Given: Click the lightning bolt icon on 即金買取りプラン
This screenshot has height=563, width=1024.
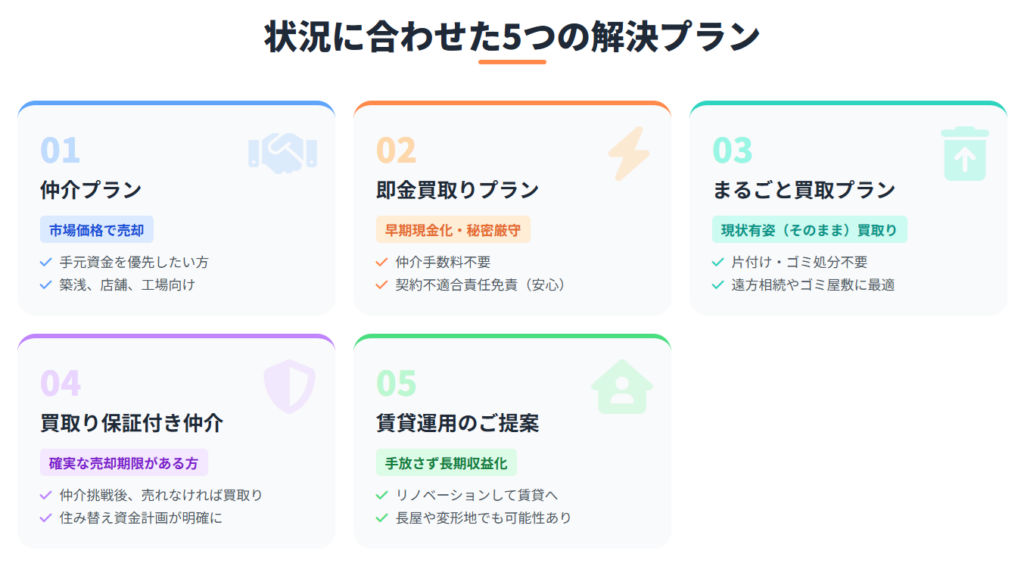Looking at the screenshot, I should (x=629, y=153).
